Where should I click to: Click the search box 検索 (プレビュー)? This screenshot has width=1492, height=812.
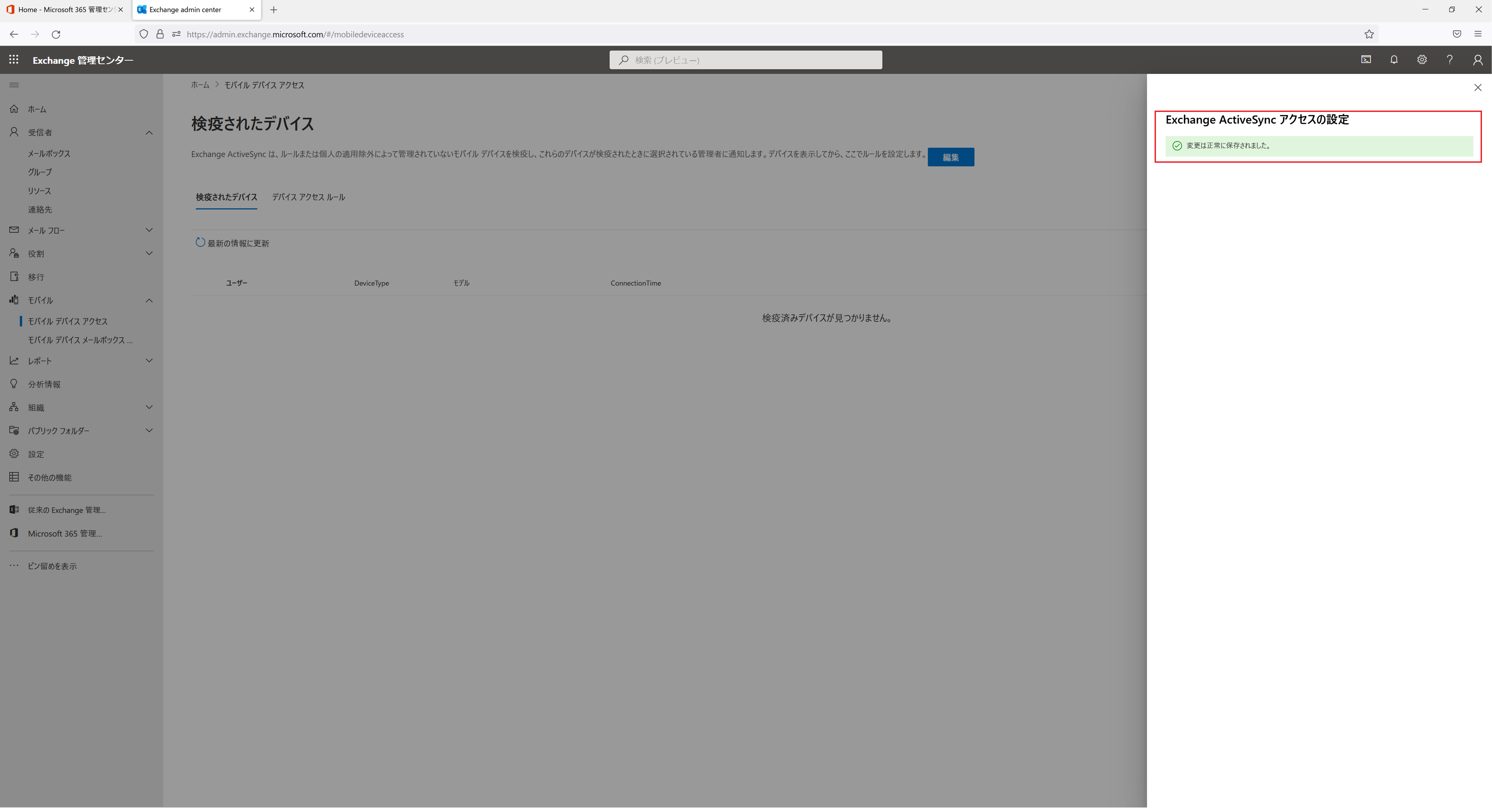(745, 60)
